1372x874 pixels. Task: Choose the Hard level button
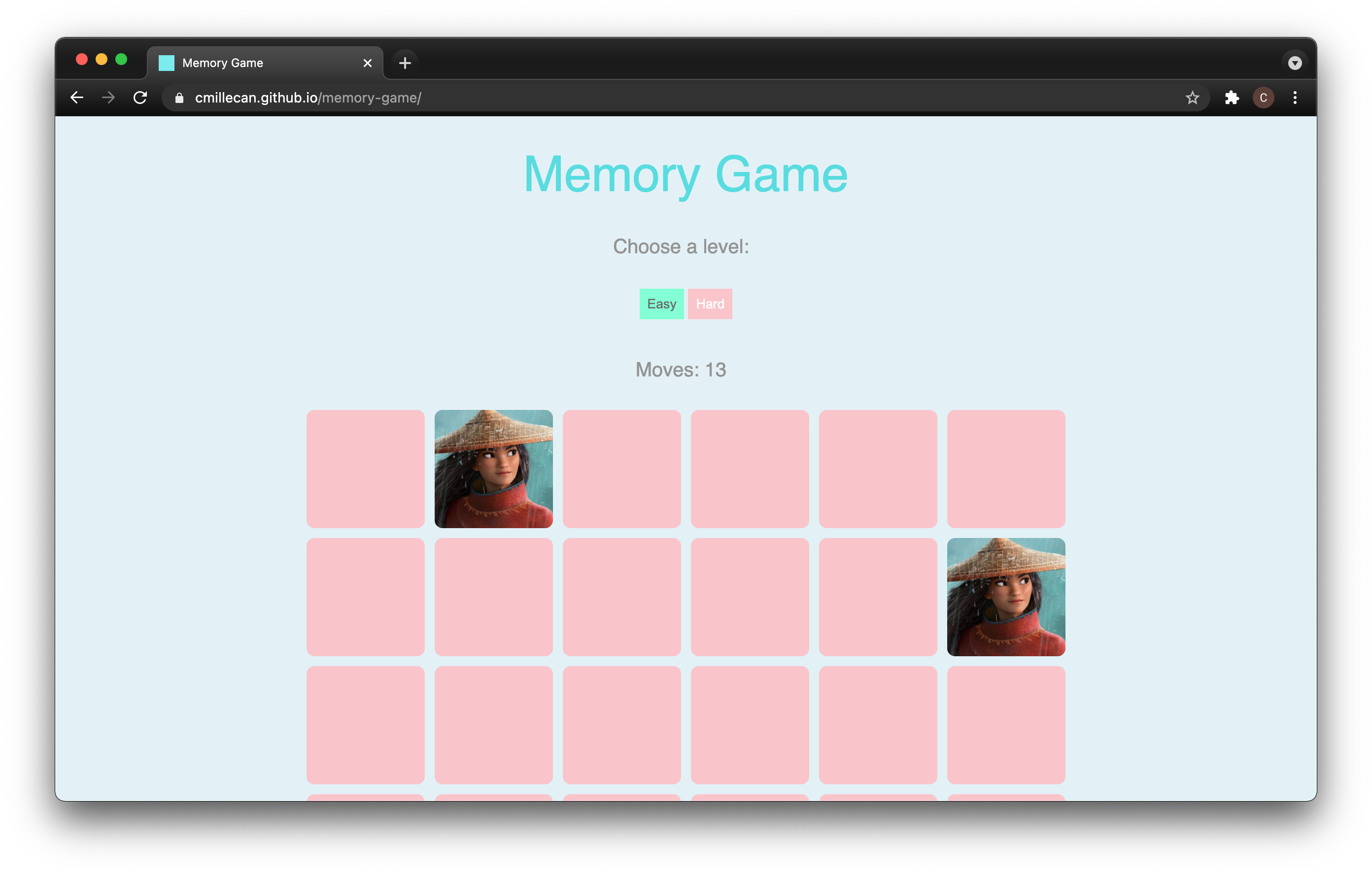(709, 303)
